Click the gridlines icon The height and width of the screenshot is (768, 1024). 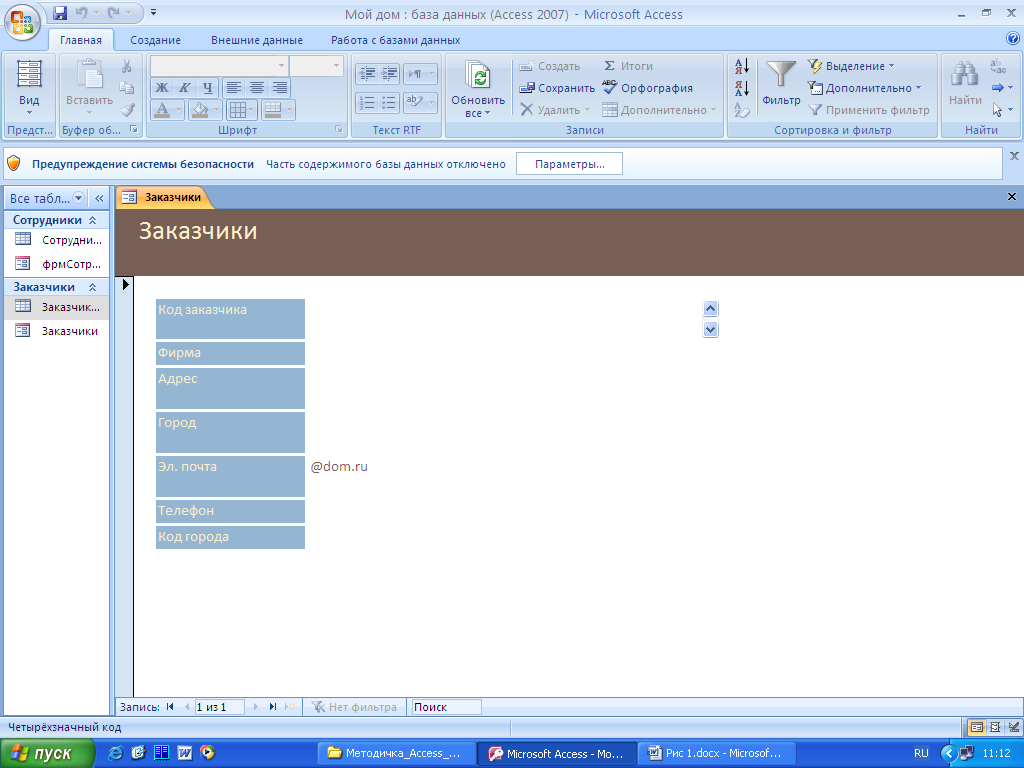pyautogui.click(x=238, y=110)
